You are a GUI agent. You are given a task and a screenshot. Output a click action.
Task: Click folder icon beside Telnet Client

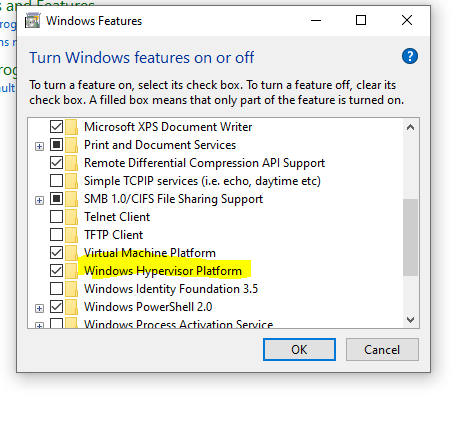point(71,217)
